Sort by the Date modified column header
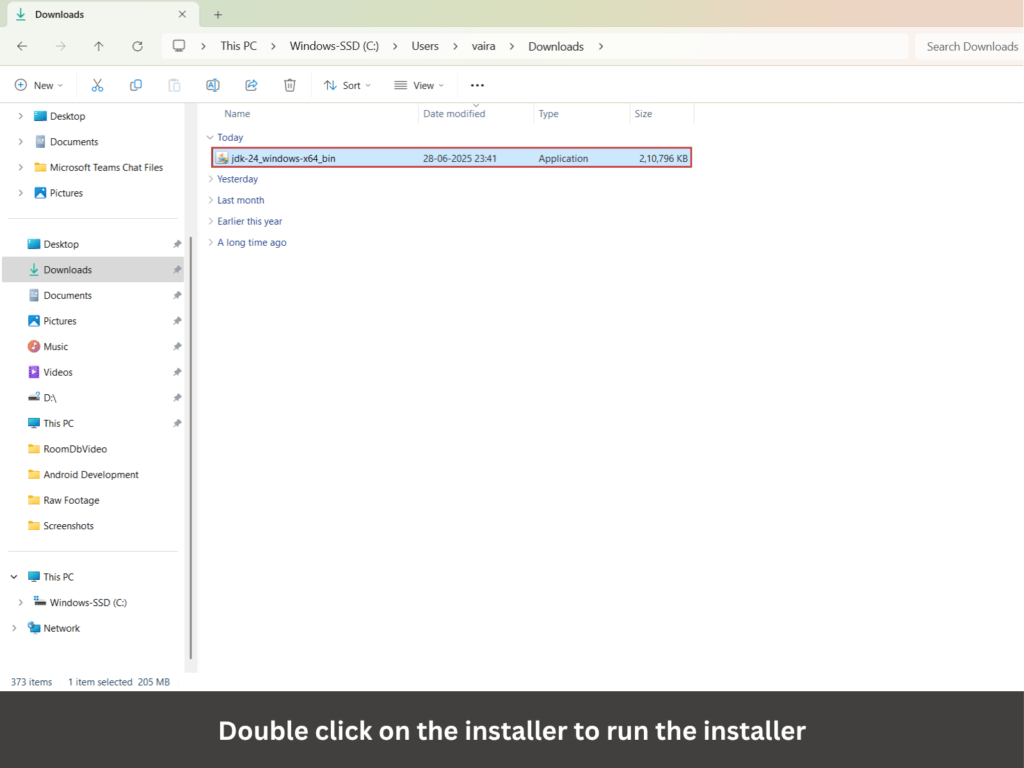Image resolution: width=1024 pixels, height=768 pixels. click(x=454, y=114)
